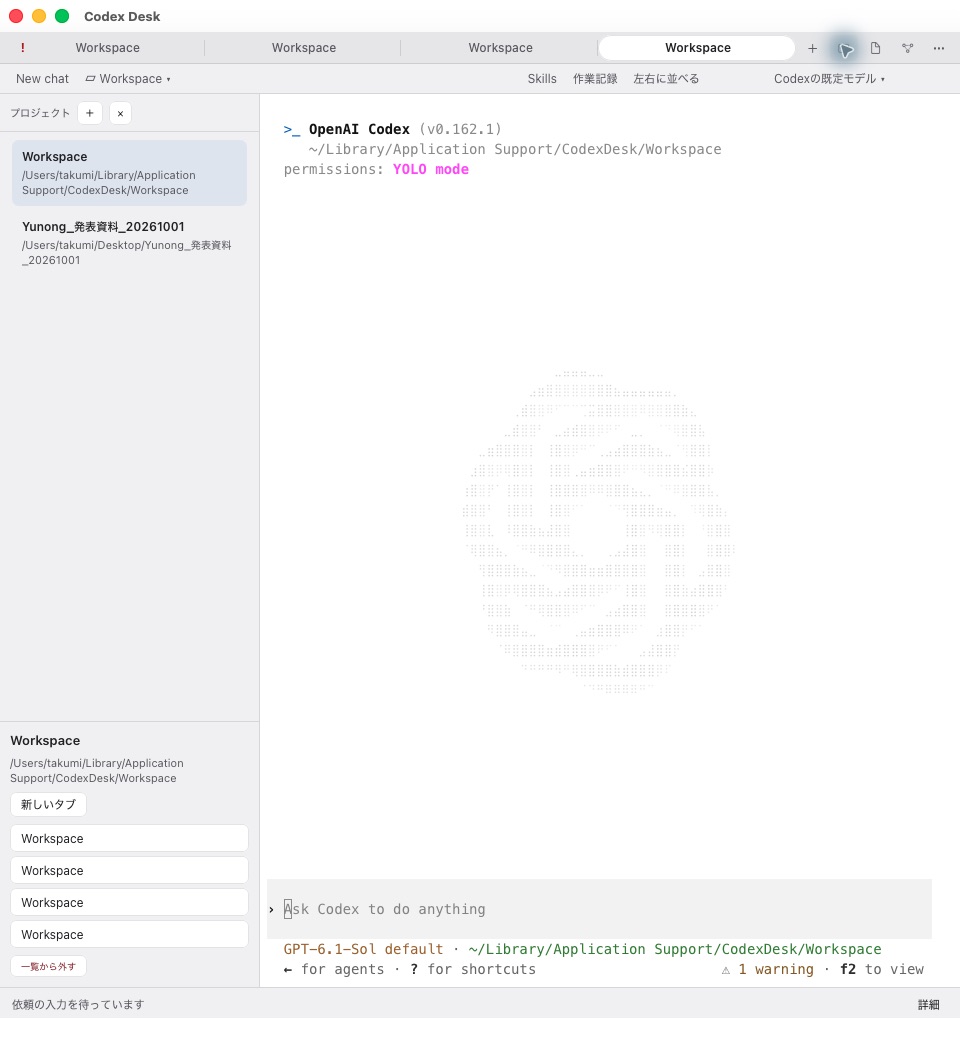Click the Workspace heading in the lower sidebar panel

click(x=45, y=741)
